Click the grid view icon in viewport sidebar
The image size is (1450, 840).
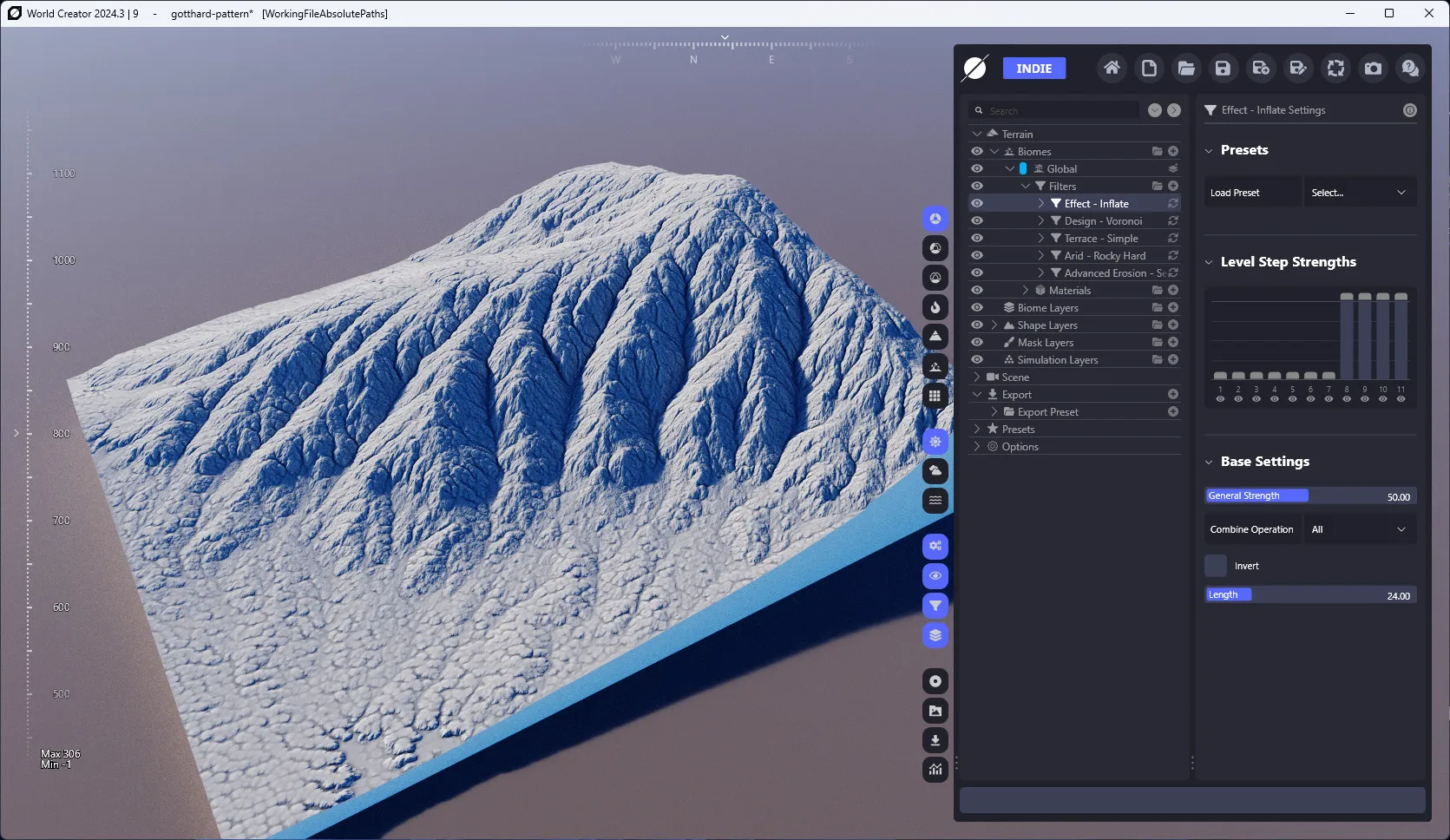935,396
